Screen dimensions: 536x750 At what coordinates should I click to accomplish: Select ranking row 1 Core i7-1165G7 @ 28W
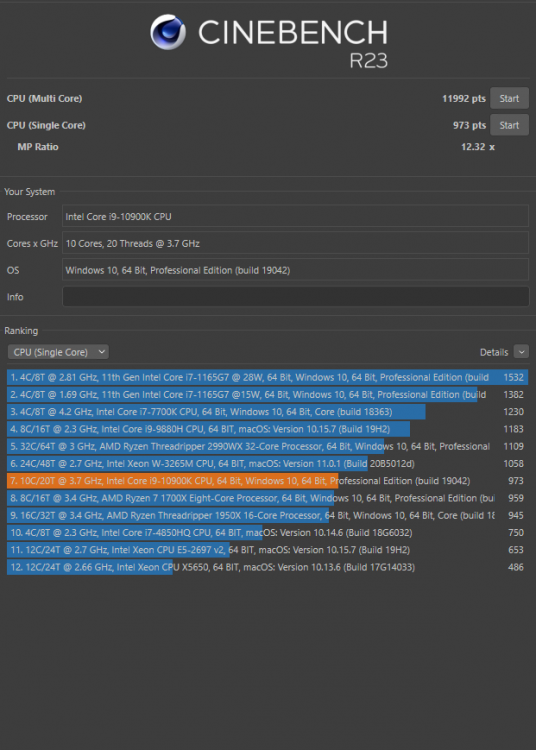[268, 377]
